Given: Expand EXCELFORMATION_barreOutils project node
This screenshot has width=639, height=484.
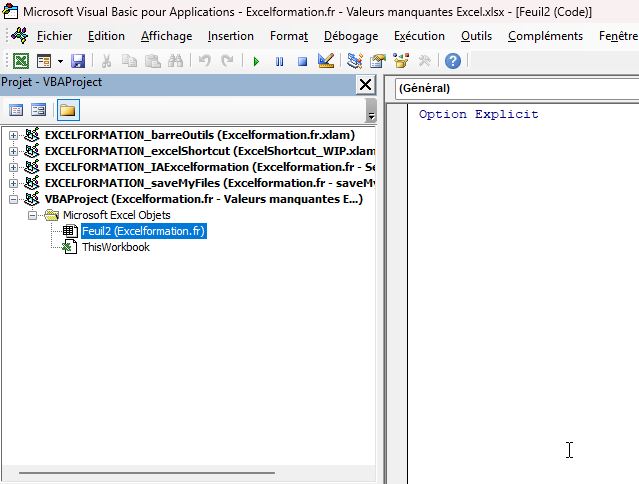Looking at the screenshot, I should click(x=13, y=135).
